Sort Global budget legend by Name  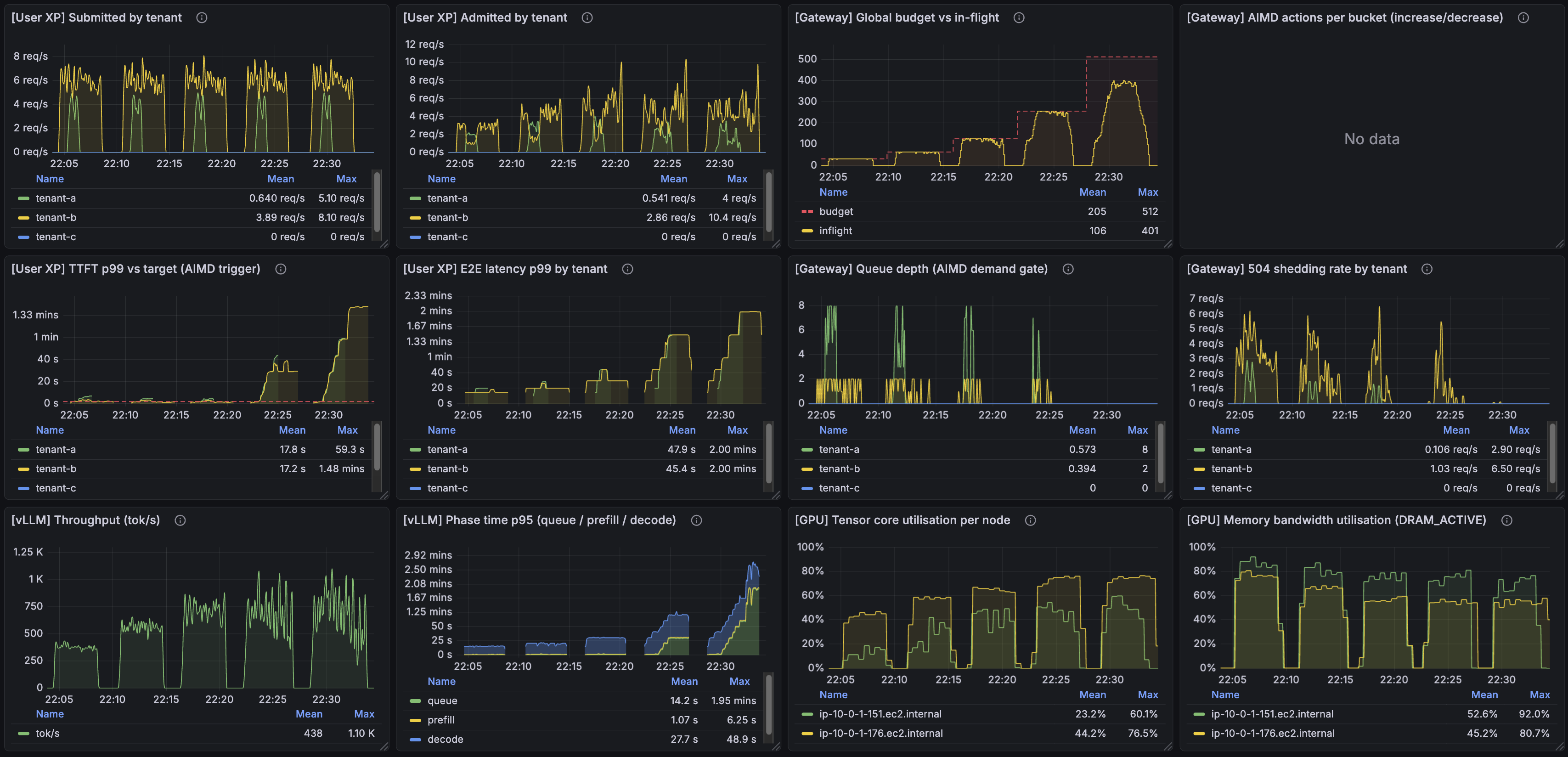click(x=833, y=192)
